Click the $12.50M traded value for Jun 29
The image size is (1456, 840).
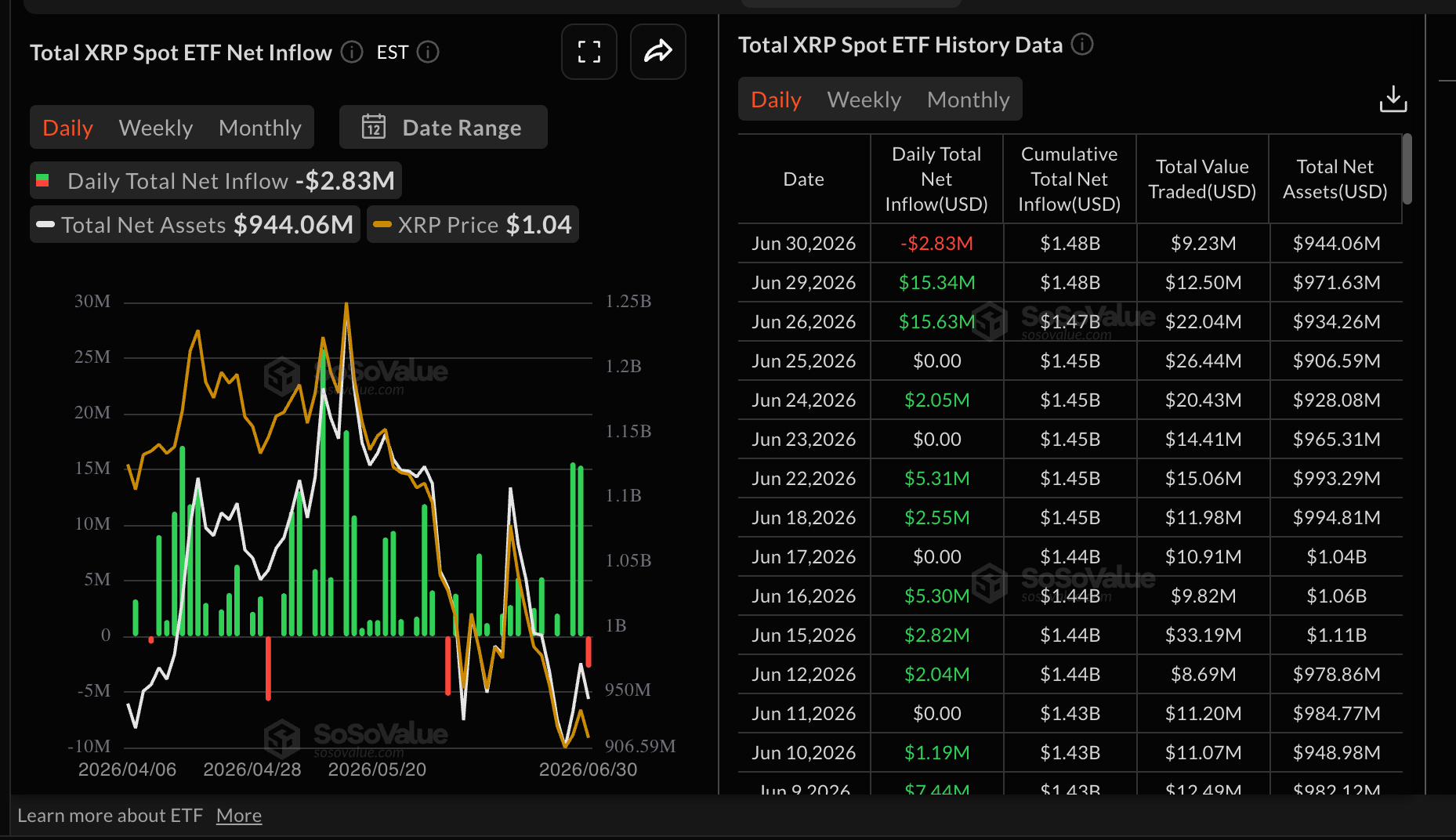point(1203,283)
